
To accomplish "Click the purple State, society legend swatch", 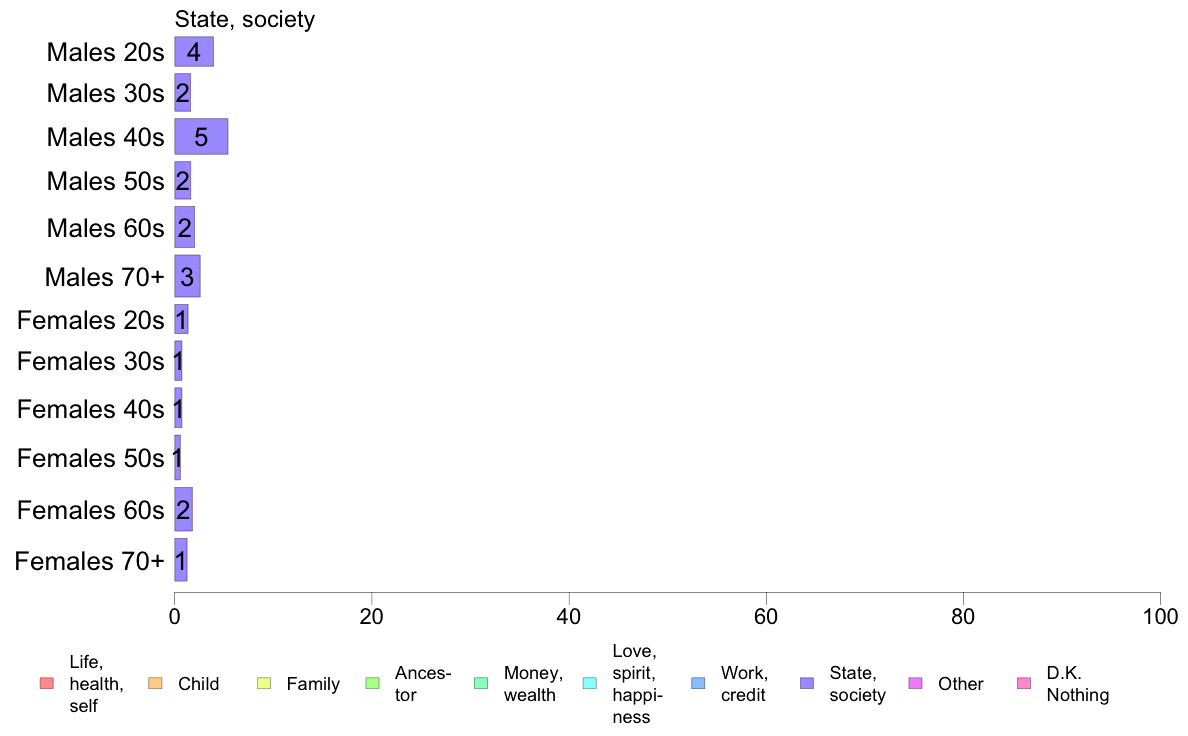I will [x=807, y=683].
